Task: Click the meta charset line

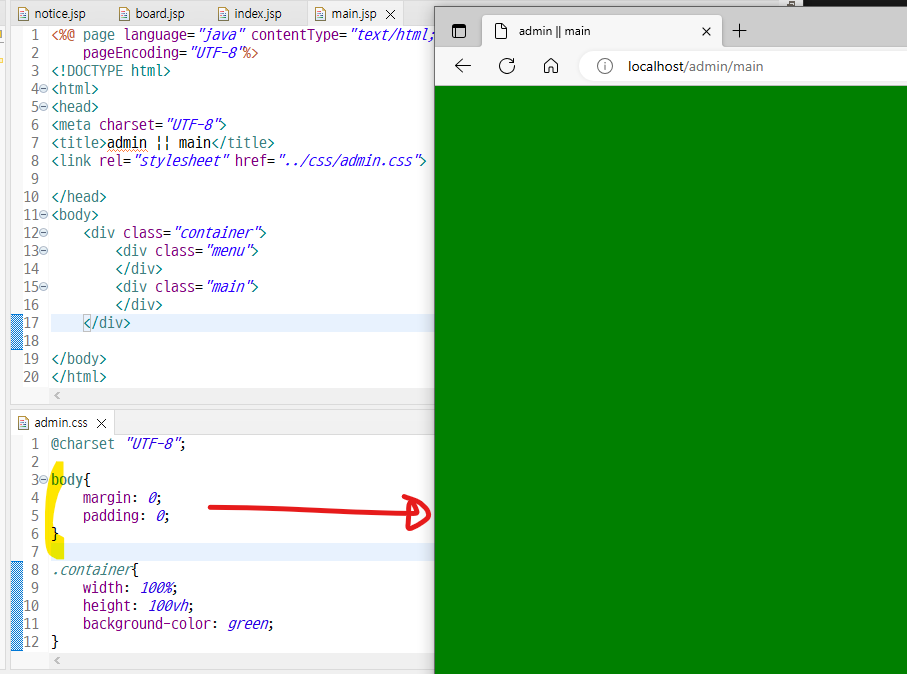Action: 138,124
